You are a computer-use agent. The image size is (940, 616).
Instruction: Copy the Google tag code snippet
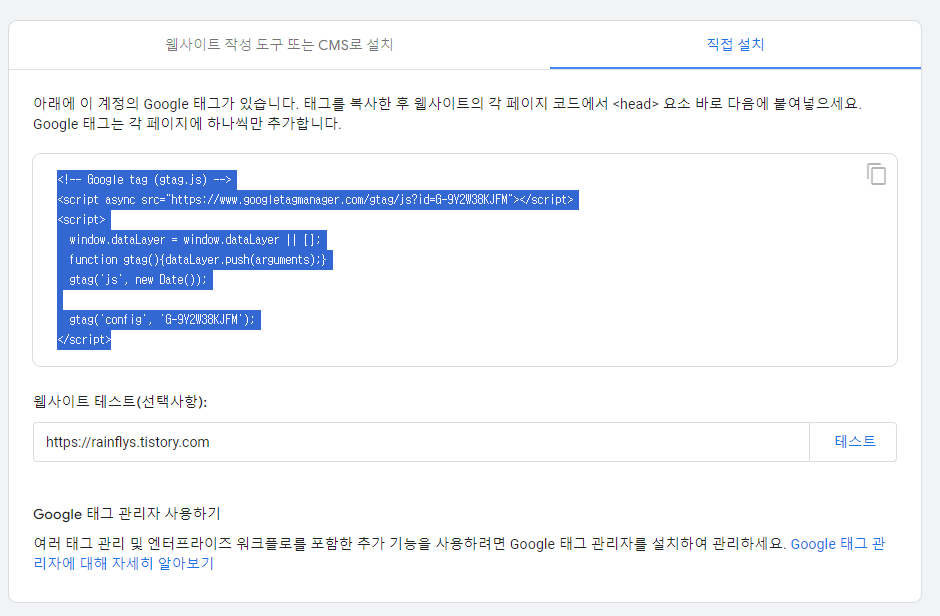click(876, 174)
